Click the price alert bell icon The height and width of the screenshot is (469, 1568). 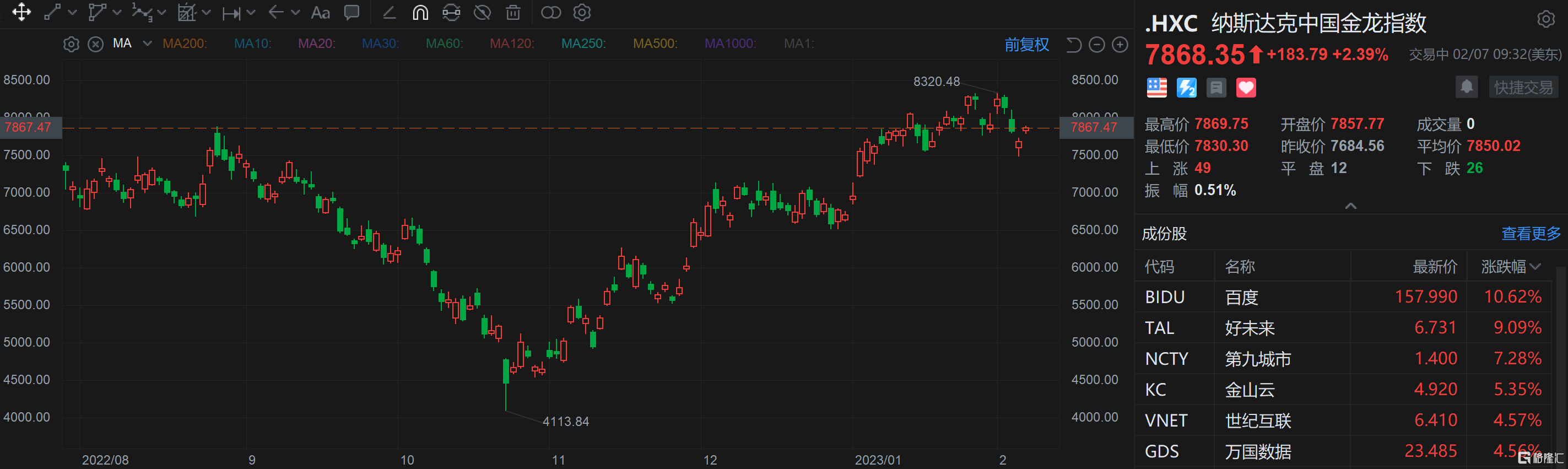tap(1466, 87)
